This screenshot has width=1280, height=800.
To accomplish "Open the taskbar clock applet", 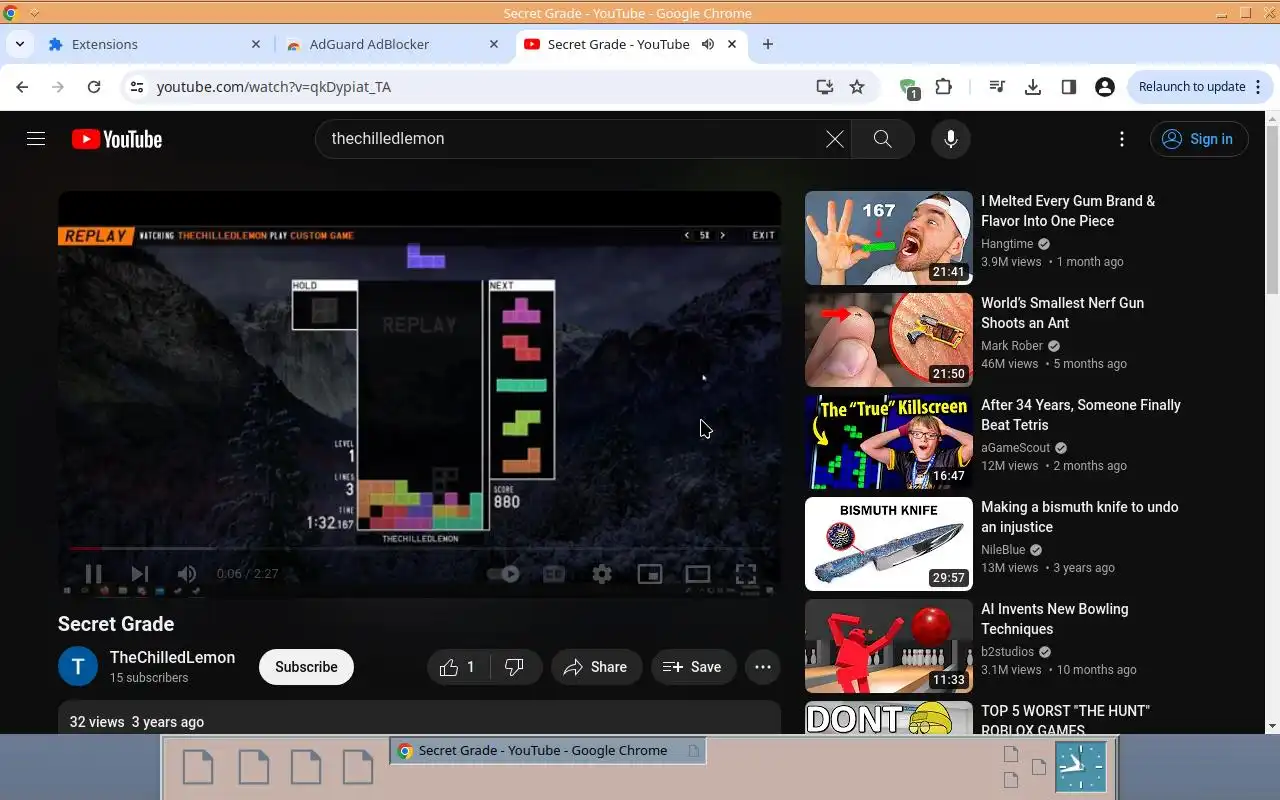I will [1081, 767].
